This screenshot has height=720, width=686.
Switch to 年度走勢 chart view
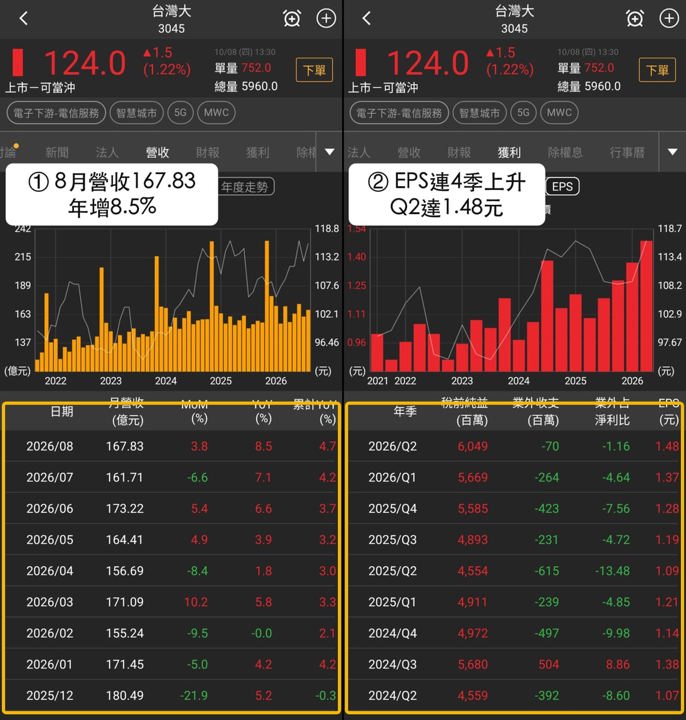pos(246,187)
